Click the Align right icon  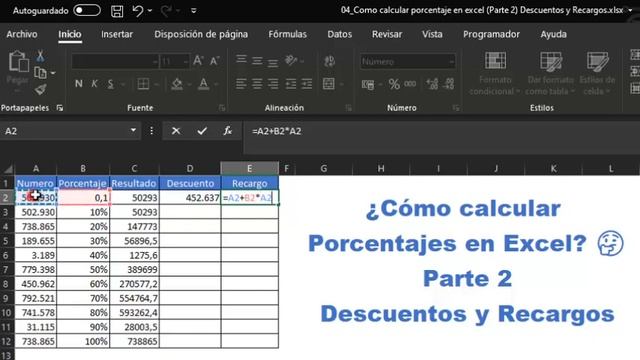click(x=273, y=84)
